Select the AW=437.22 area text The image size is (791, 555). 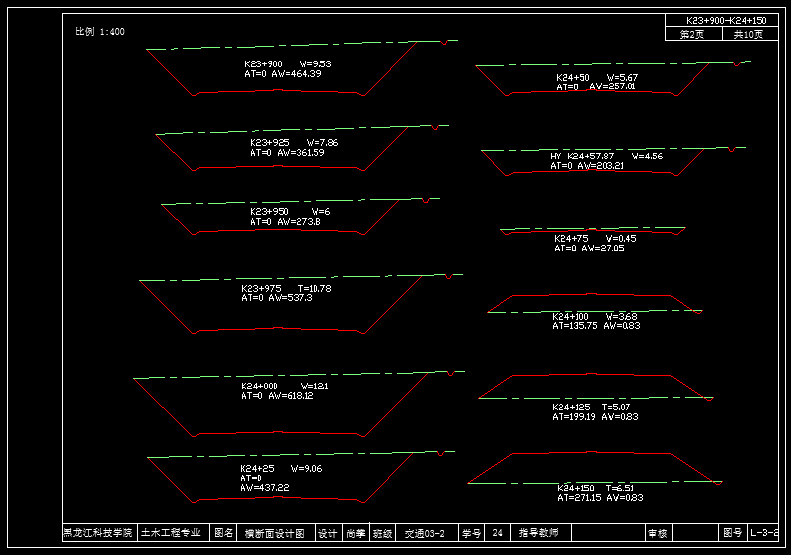pos(265,488)
